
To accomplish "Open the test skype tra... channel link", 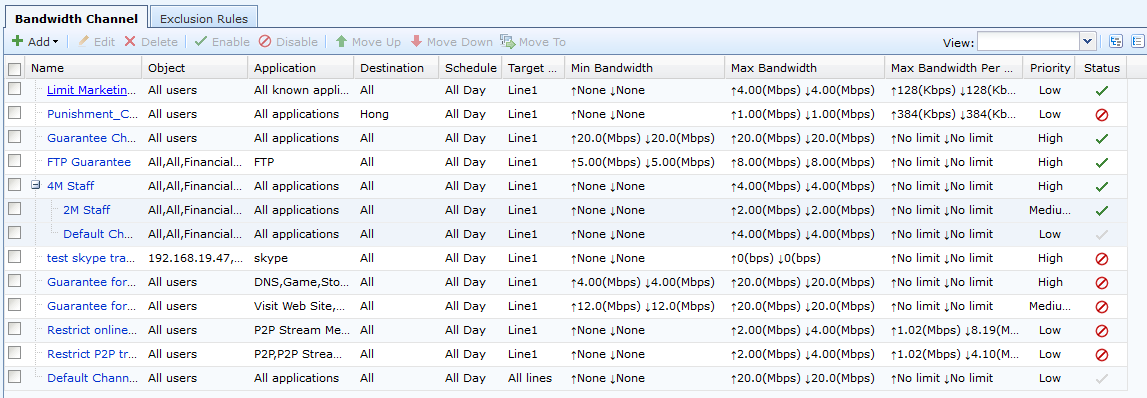I will coord(91,258).
